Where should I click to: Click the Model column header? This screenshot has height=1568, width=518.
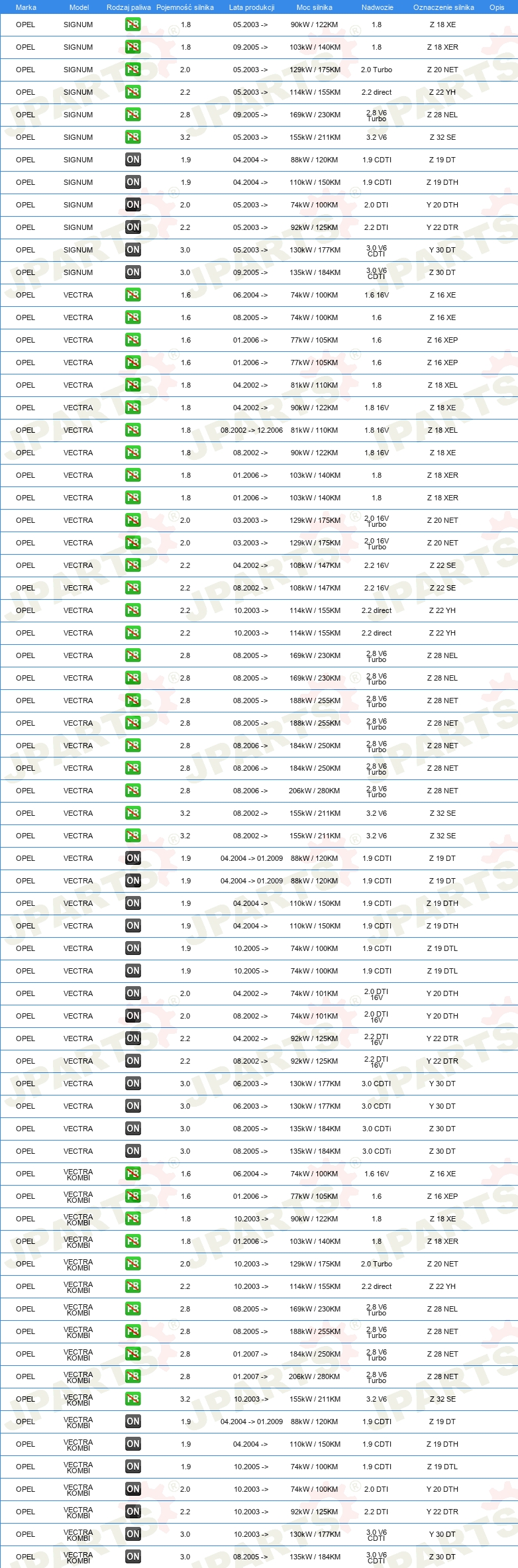tap(79, 7)
